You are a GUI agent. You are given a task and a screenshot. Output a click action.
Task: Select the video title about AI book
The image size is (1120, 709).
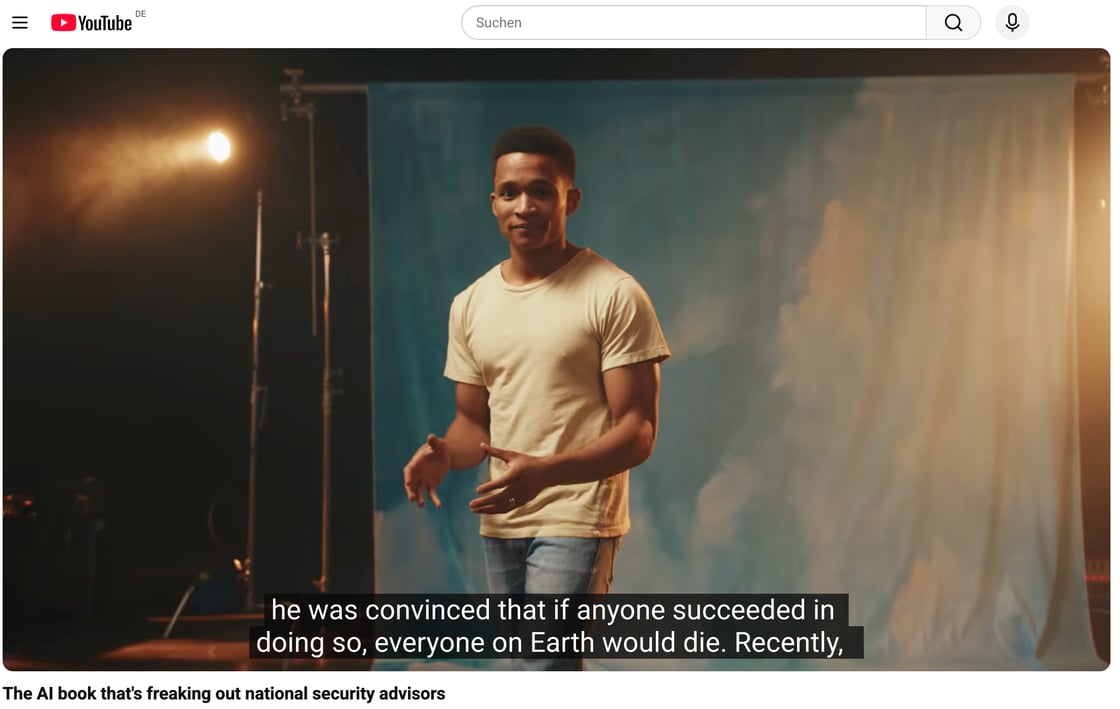coord(224,693)
